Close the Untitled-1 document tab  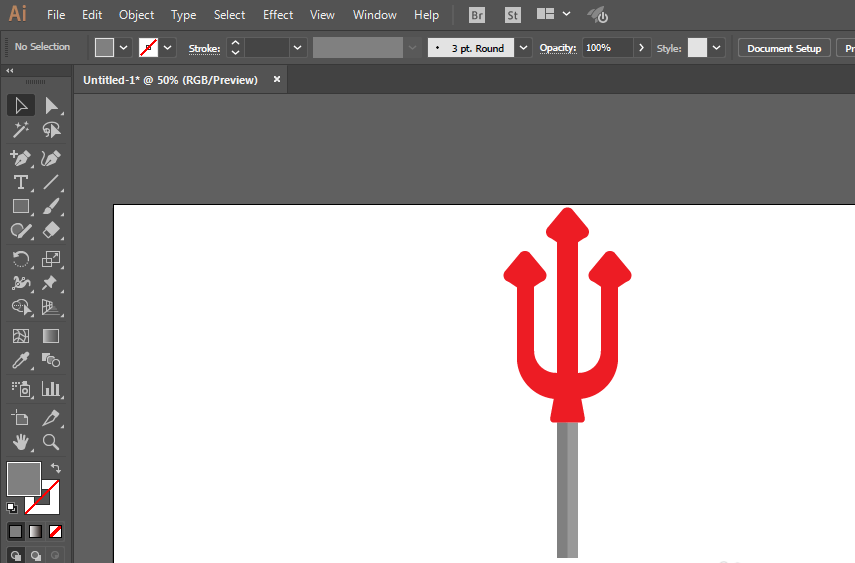coord(277,79)
